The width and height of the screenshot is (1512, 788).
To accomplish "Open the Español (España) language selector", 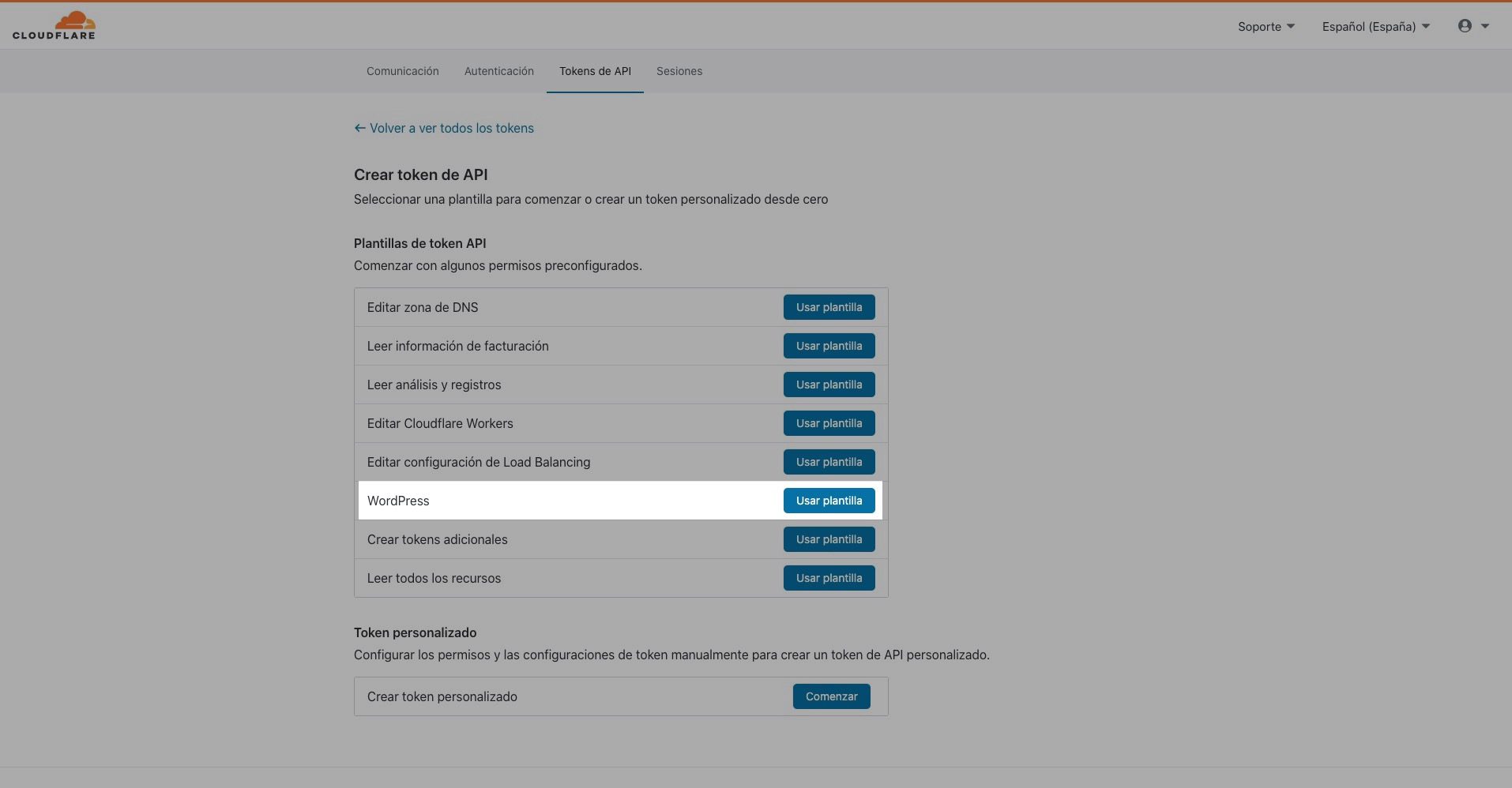I will [x=1375, y=26].
